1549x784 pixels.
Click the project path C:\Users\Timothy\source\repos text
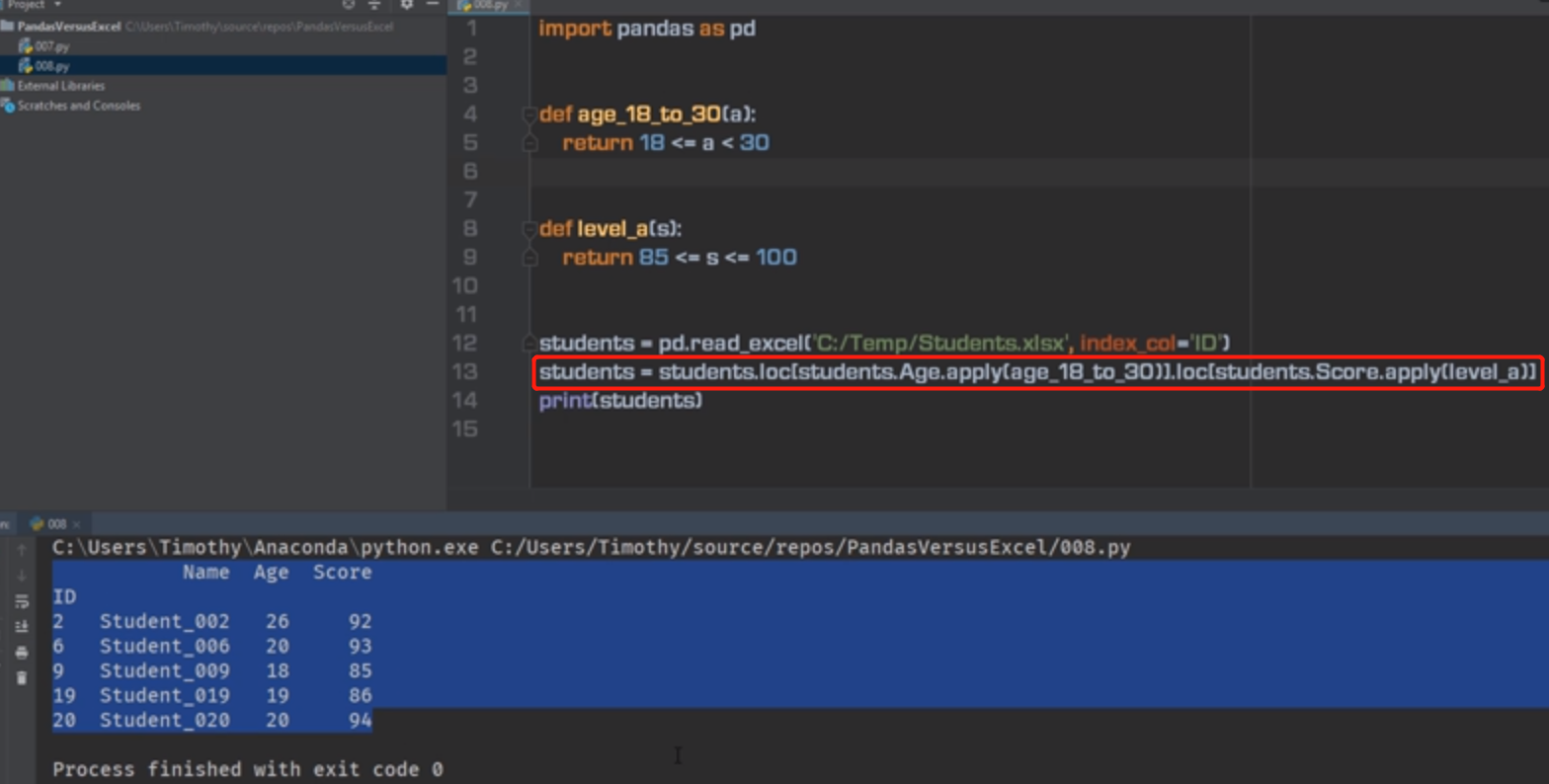coord(260,27)
